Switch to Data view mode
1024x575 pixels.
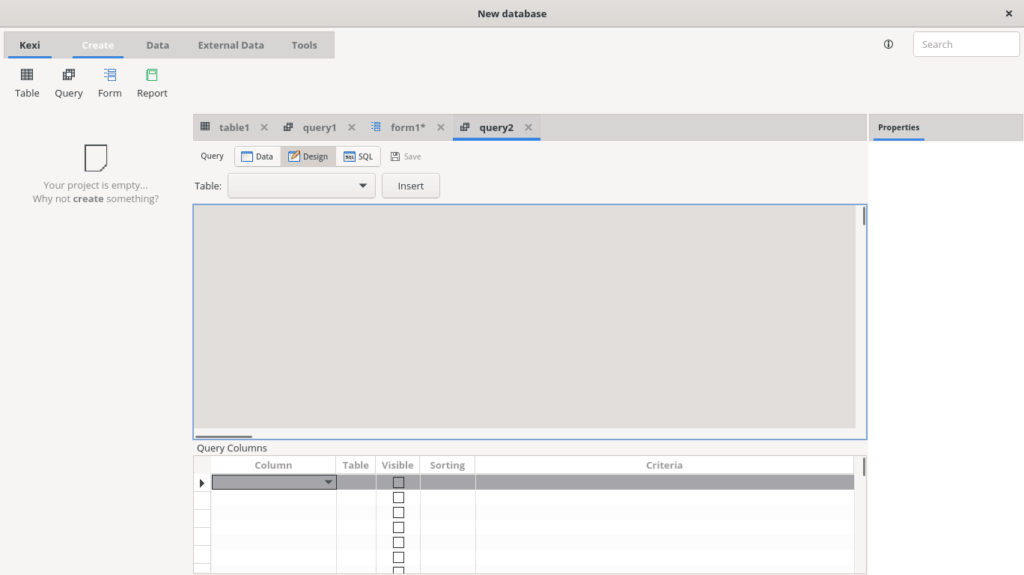coord(257,157)
